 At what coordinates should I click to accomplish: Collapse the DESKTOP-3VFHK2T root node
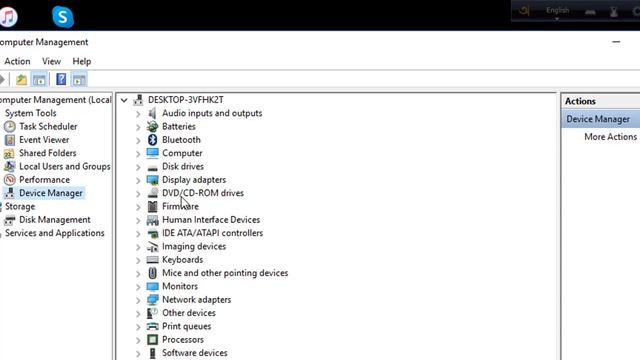(124, 100)
